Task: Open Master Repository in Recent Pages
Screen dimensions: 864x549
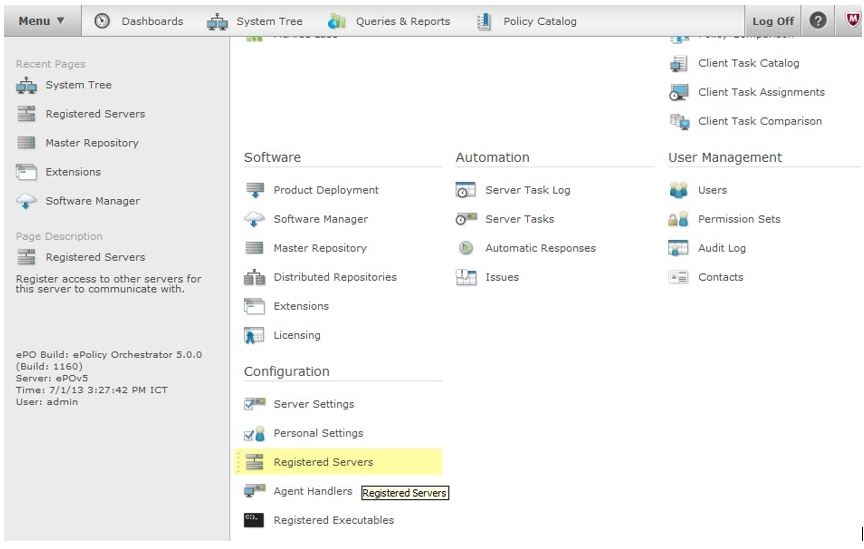Action: 92,143
